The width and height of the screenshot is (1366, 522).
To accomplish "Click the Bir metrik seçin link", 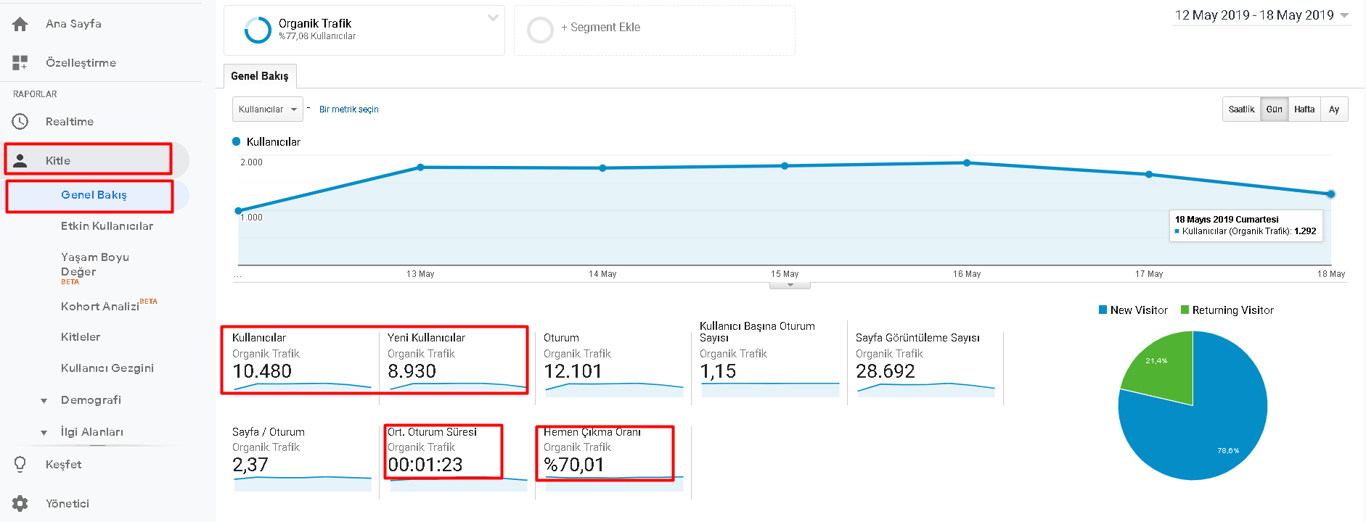I will point(349,109).
